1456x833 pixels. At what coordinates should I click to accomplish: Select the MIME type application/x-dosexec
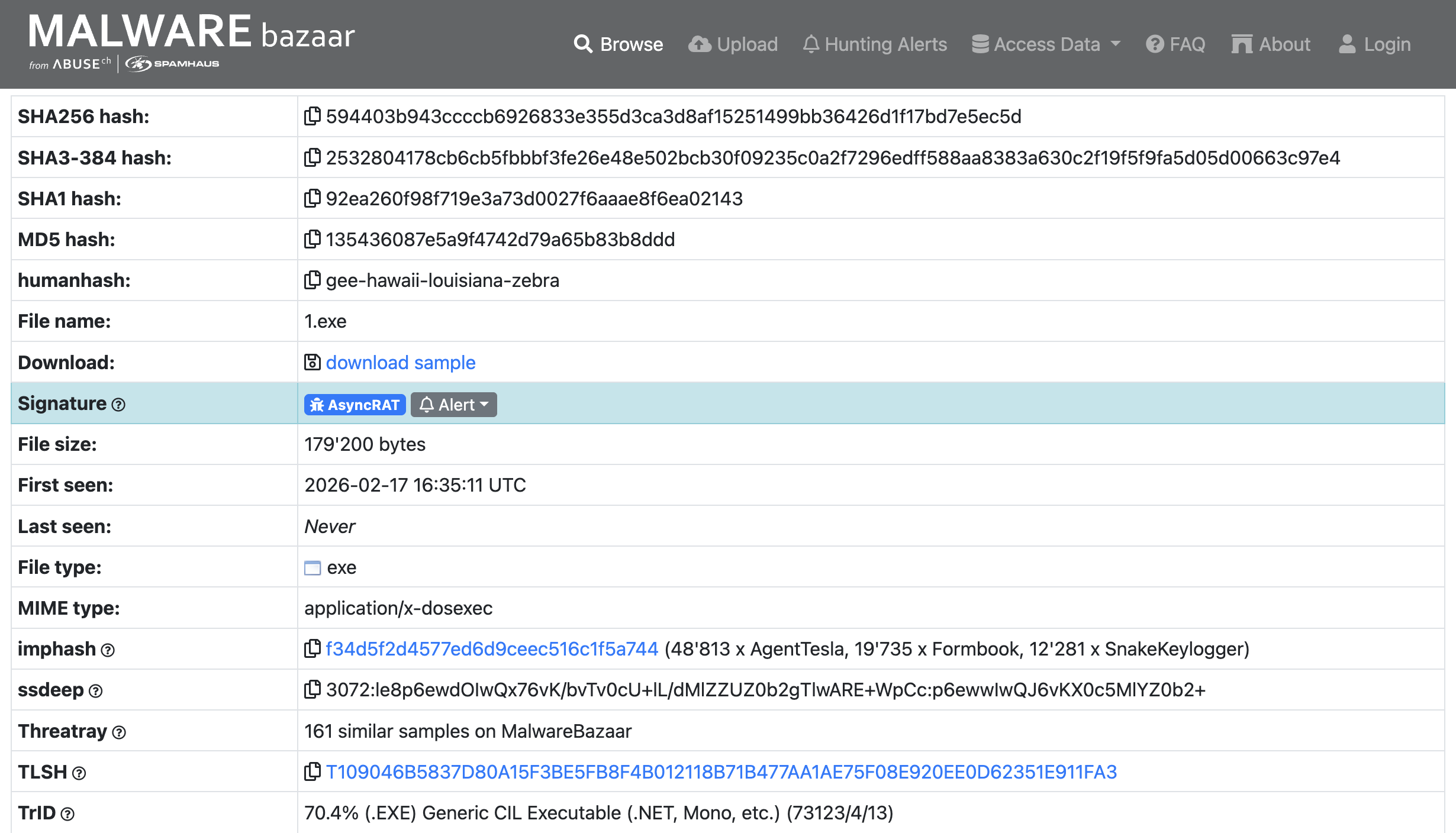point(398,608)
